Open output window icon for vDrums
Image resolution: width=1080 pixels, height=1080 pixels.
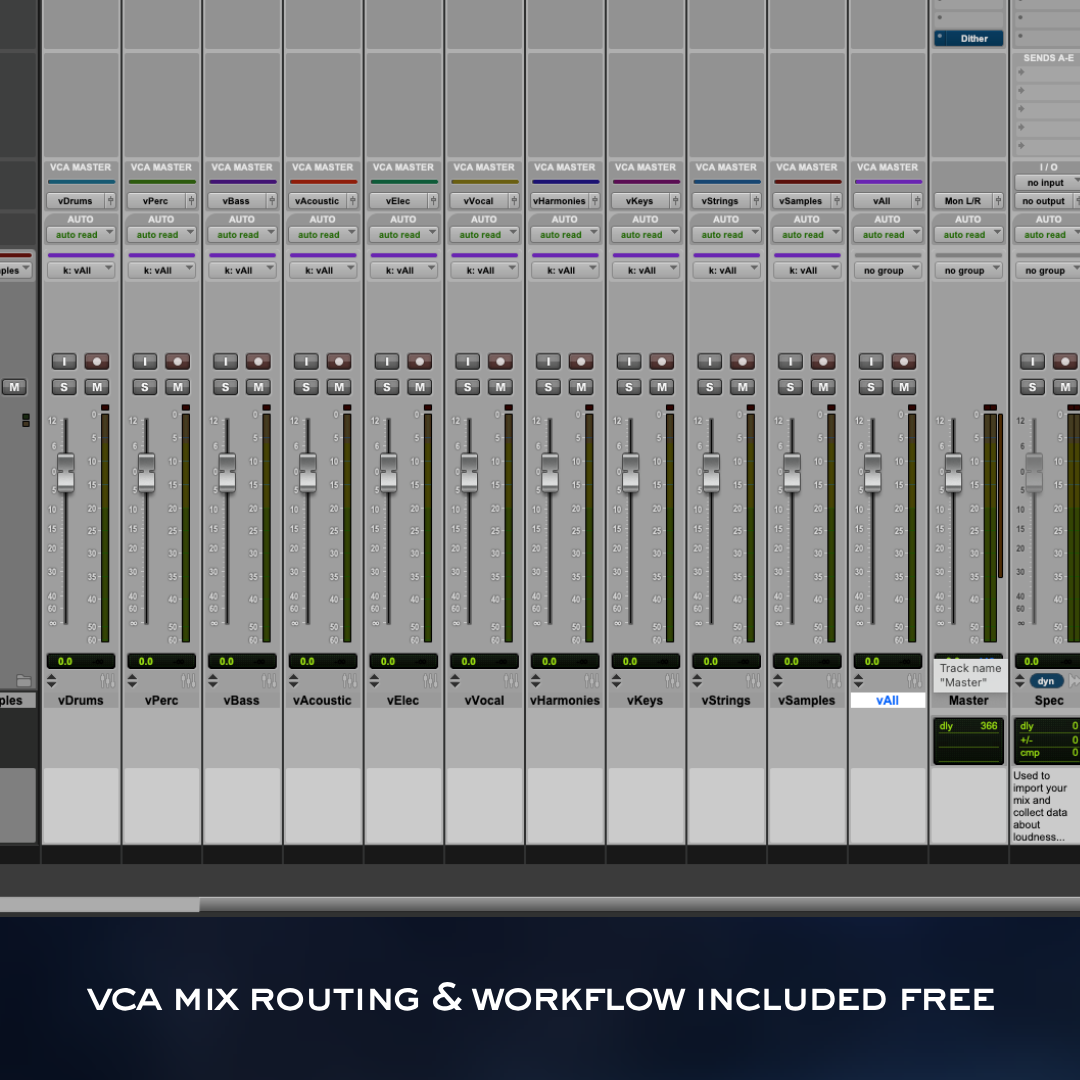pos(108,681)
